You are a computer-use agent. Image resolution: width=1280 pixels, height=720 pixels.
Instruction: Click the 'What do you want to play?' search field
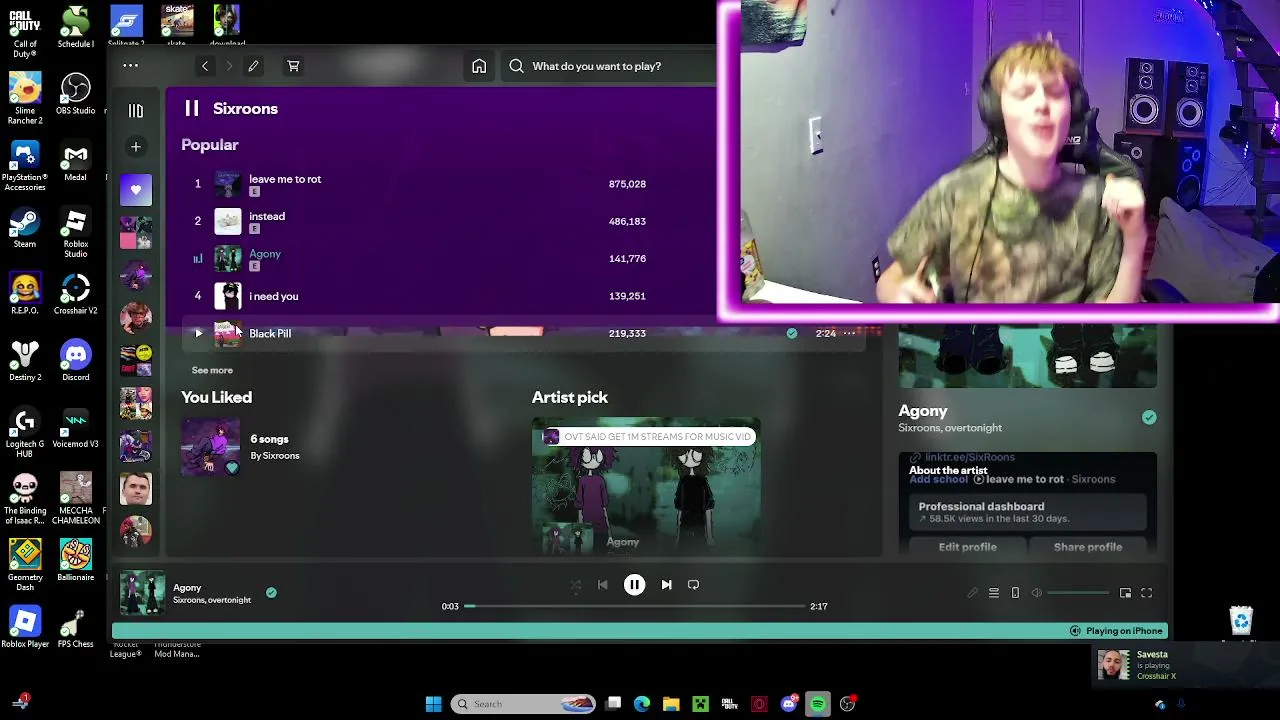point(610,66)
